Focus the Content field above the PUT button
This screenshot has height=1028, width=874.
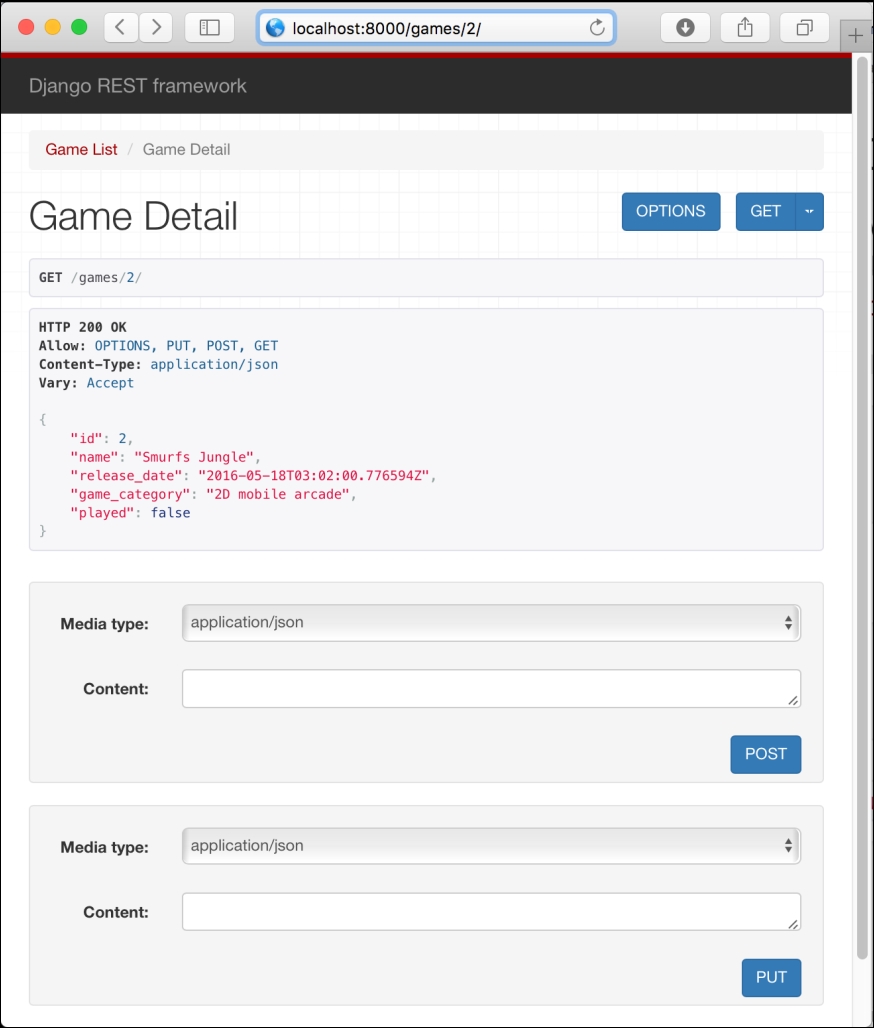pos(491,912)
